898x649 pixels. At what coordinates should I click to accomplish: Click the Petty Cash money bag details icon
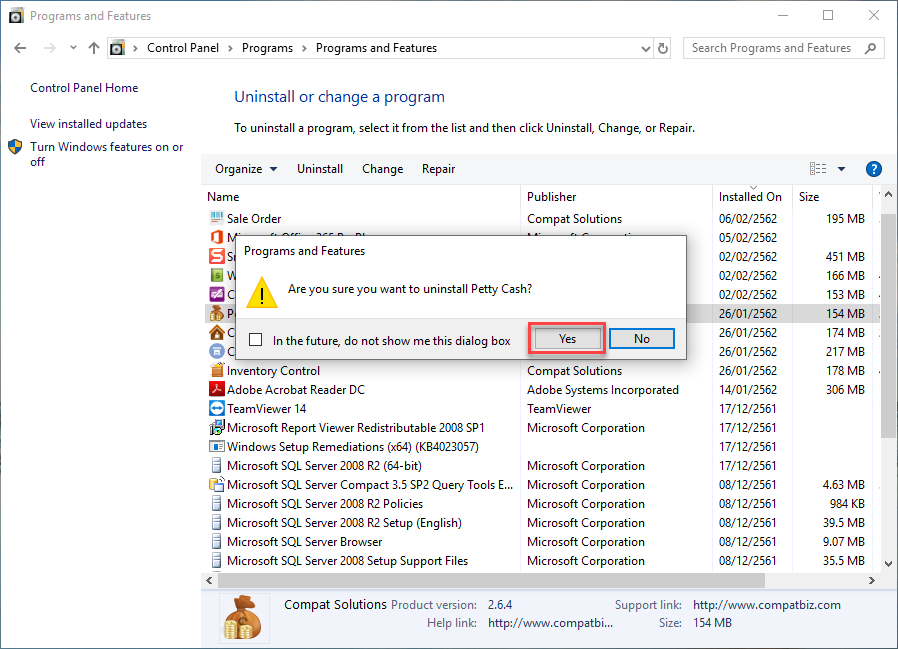coord(243,618)
